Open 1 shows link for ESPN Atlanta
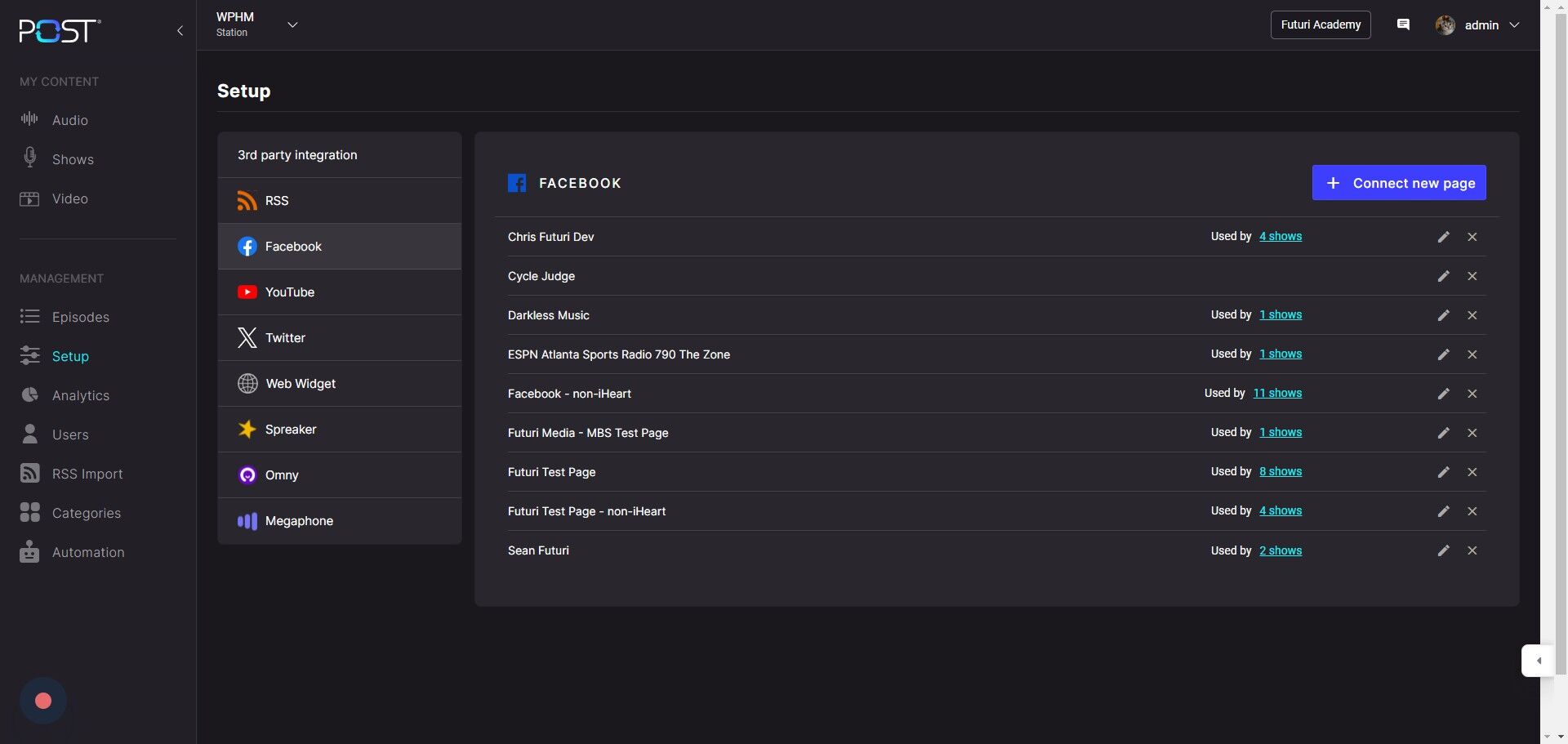1568x744 pixels. click(1281, 354)
